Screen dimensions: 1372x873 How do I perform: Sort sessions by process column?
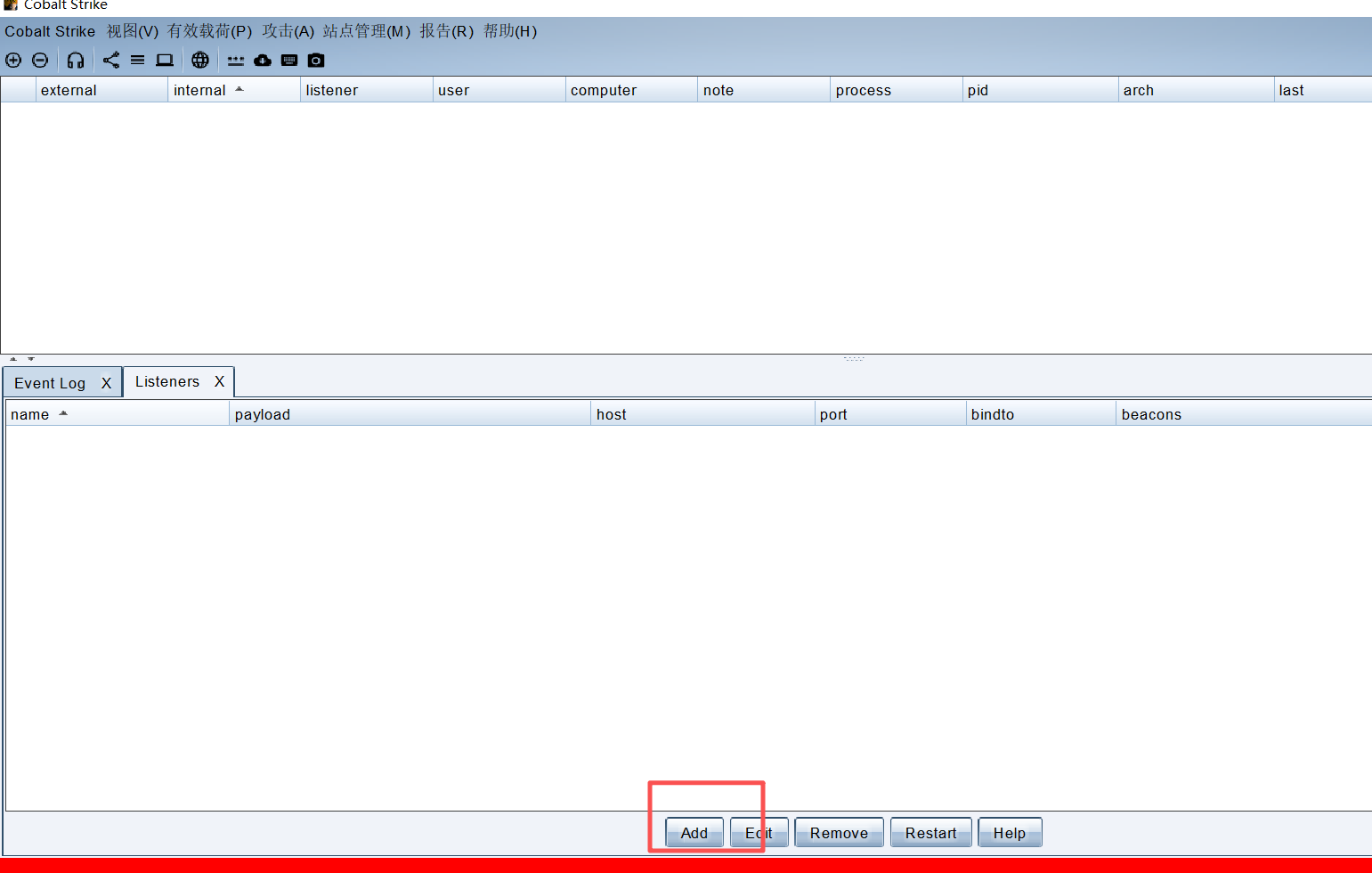[897, 90]
